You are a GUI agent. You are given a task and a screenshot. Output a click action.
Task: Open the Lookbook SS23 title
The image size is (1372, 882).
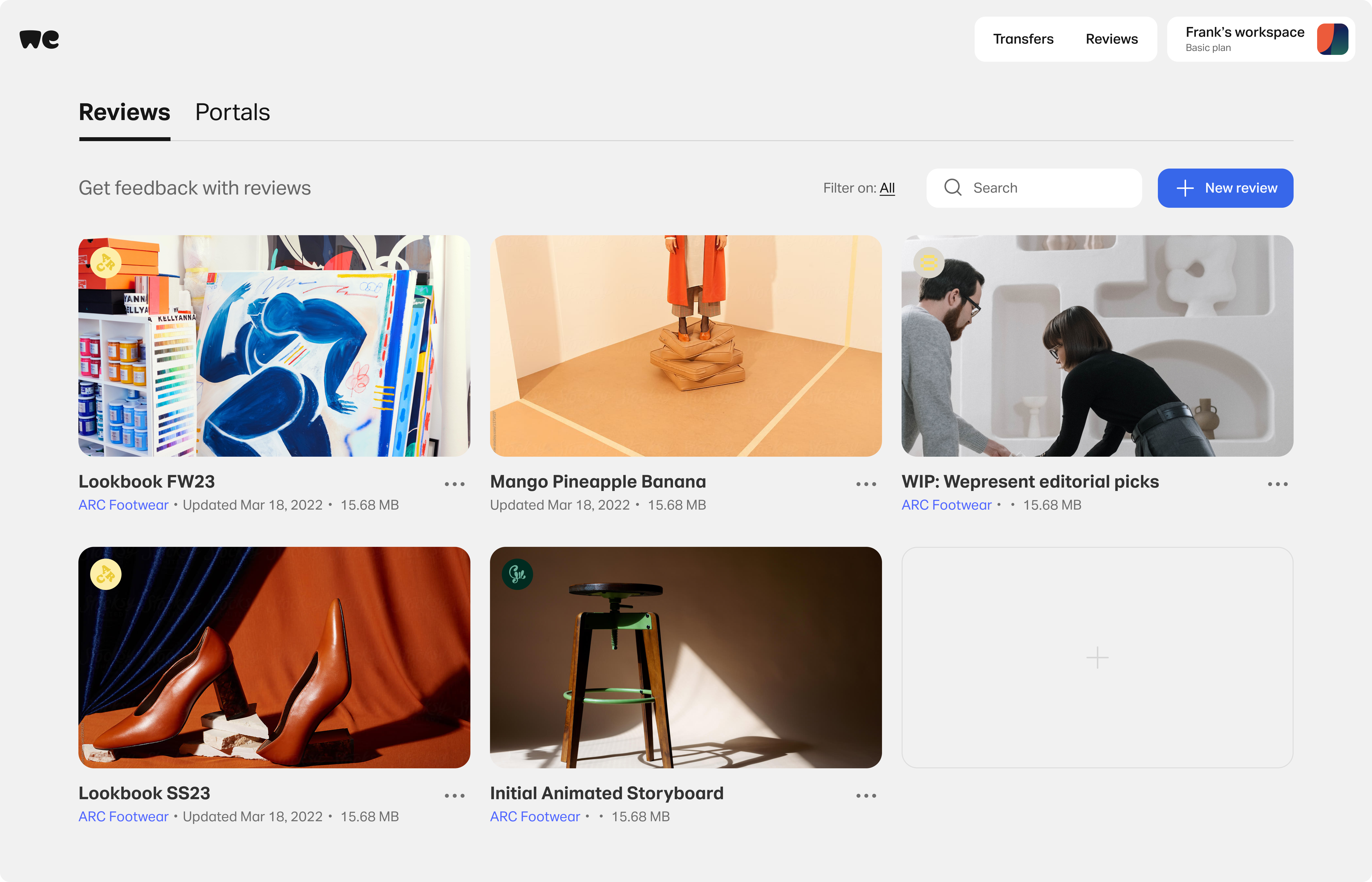tap(144, 793)
